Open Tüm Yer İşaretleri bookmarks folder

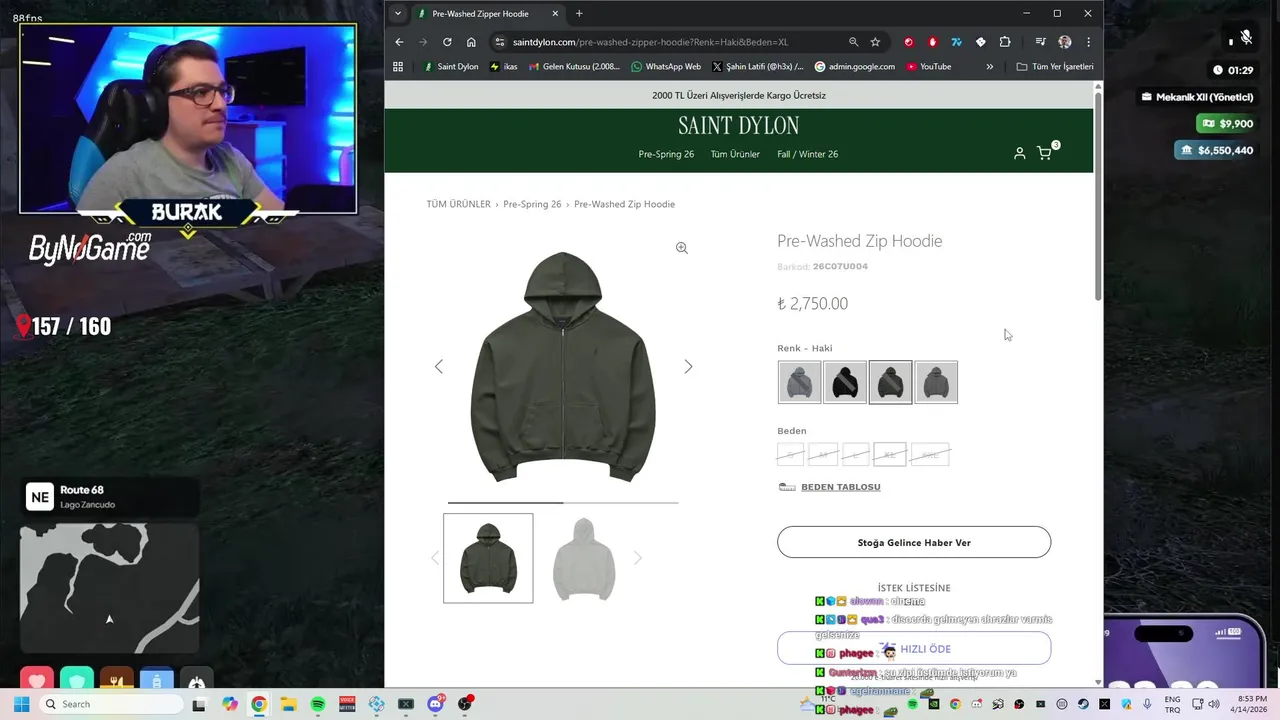coord(1055,67)
